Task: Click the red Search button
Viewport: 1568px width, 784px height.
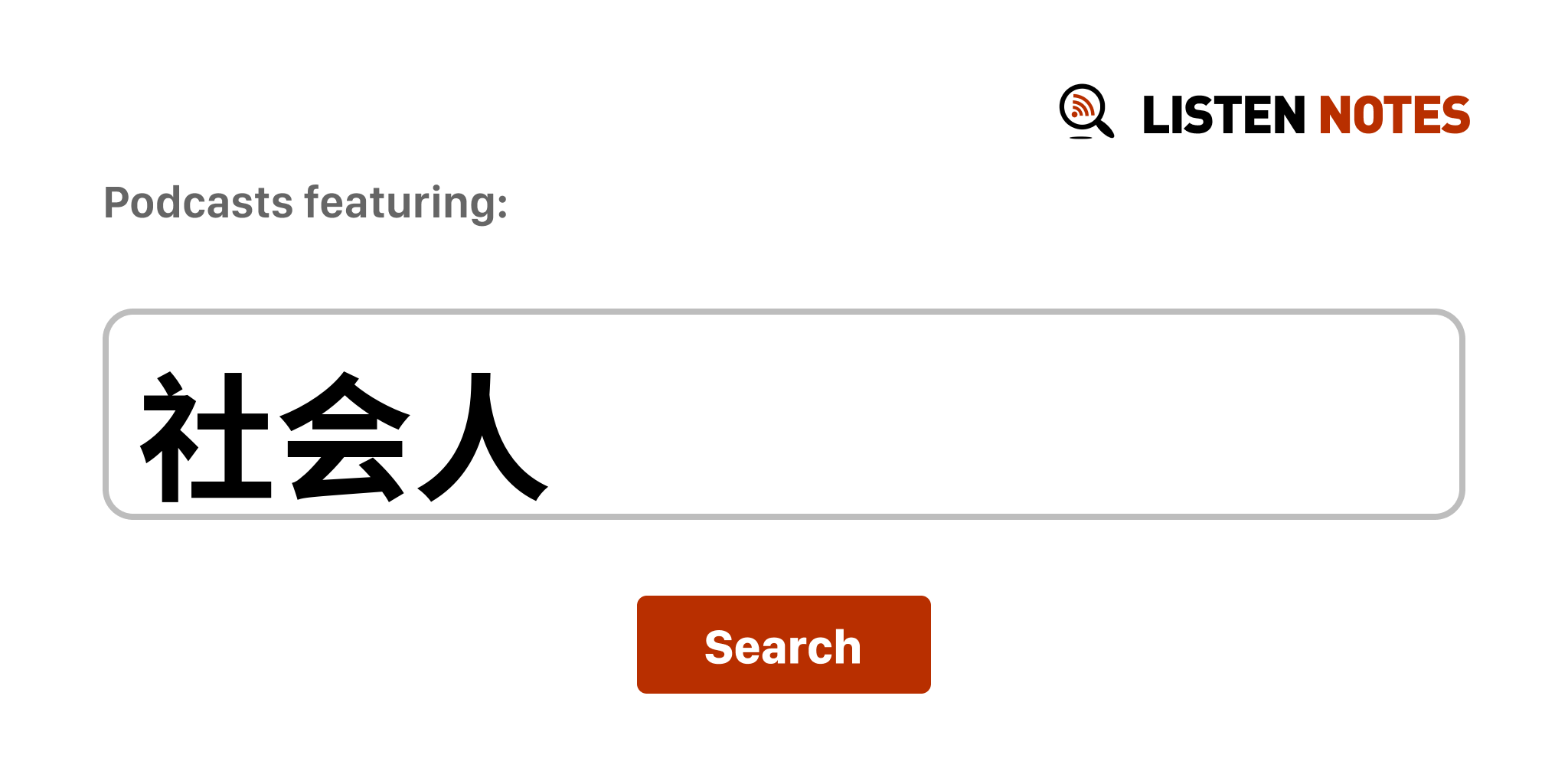Action: pyautogui.click(x=783, y=645)
